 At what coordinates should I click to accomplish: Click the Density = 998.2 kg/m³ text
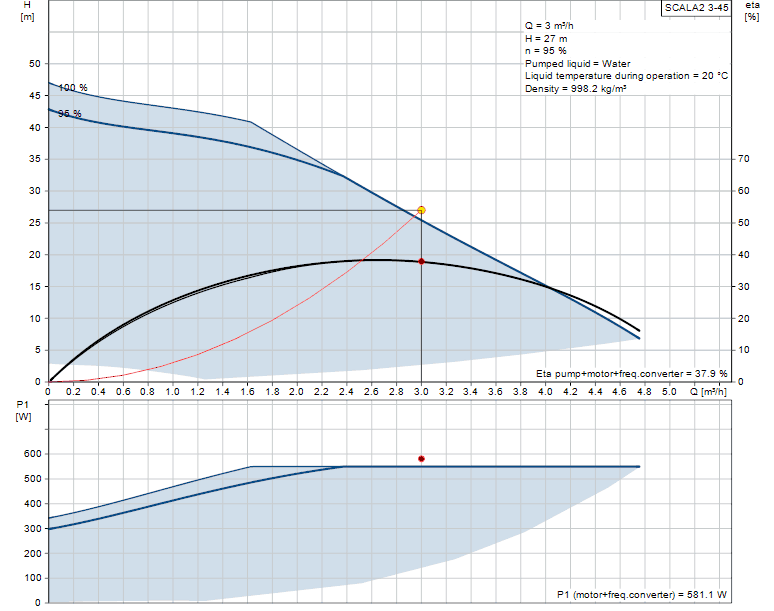pyautogui.click(x=576, y=89)
